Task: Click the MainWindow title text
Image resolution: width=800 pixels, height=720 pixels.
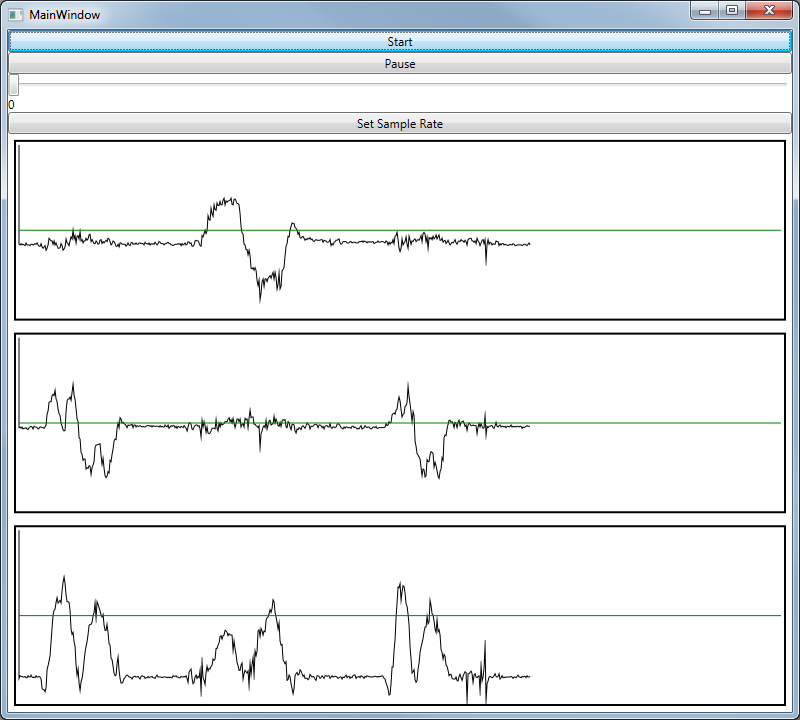Action: (64, 15)
